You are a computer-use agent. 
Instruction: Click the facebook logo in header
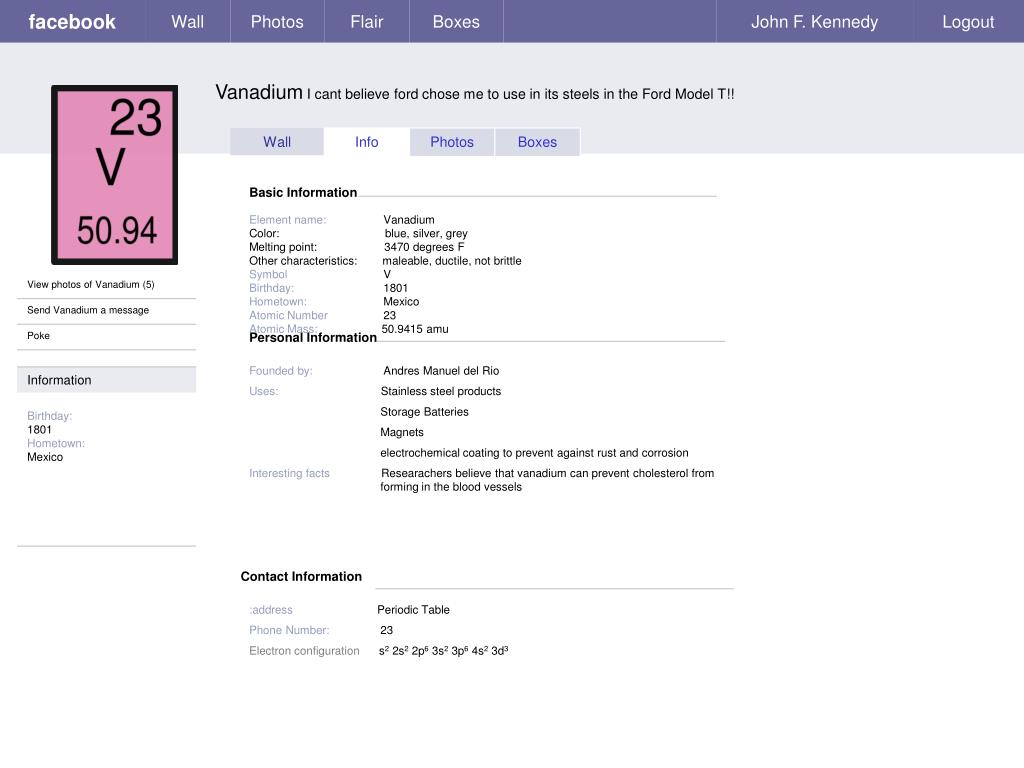click(72, 22)
